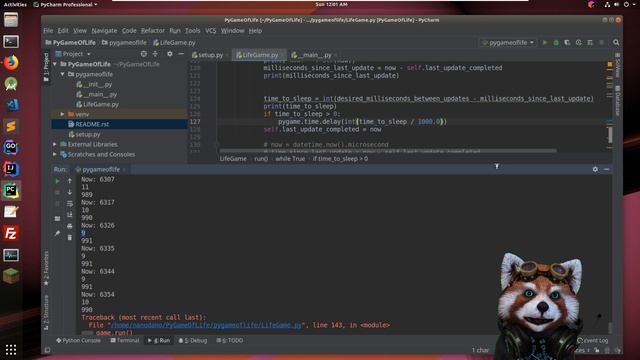Open the Refactor menu

[153, 31]
